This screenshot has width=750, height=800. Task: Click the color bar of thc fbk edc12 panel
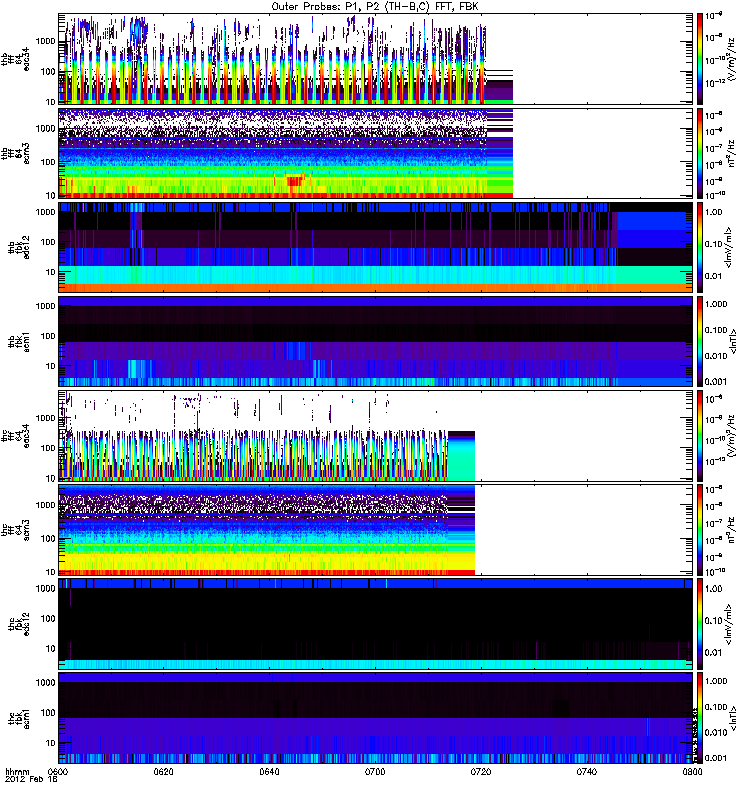click(699, 623)
